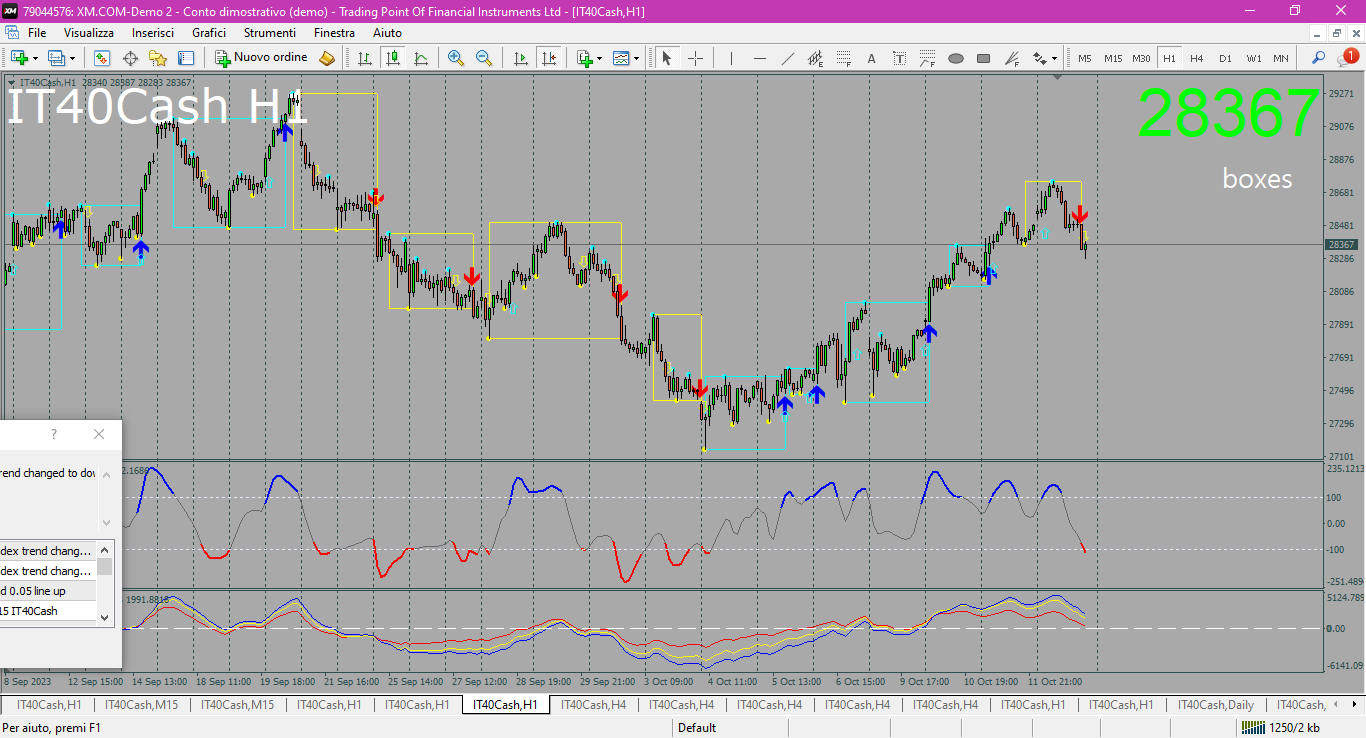Open new chart dropdown arrow
The image size is (1366, 738).
point(35,58)
